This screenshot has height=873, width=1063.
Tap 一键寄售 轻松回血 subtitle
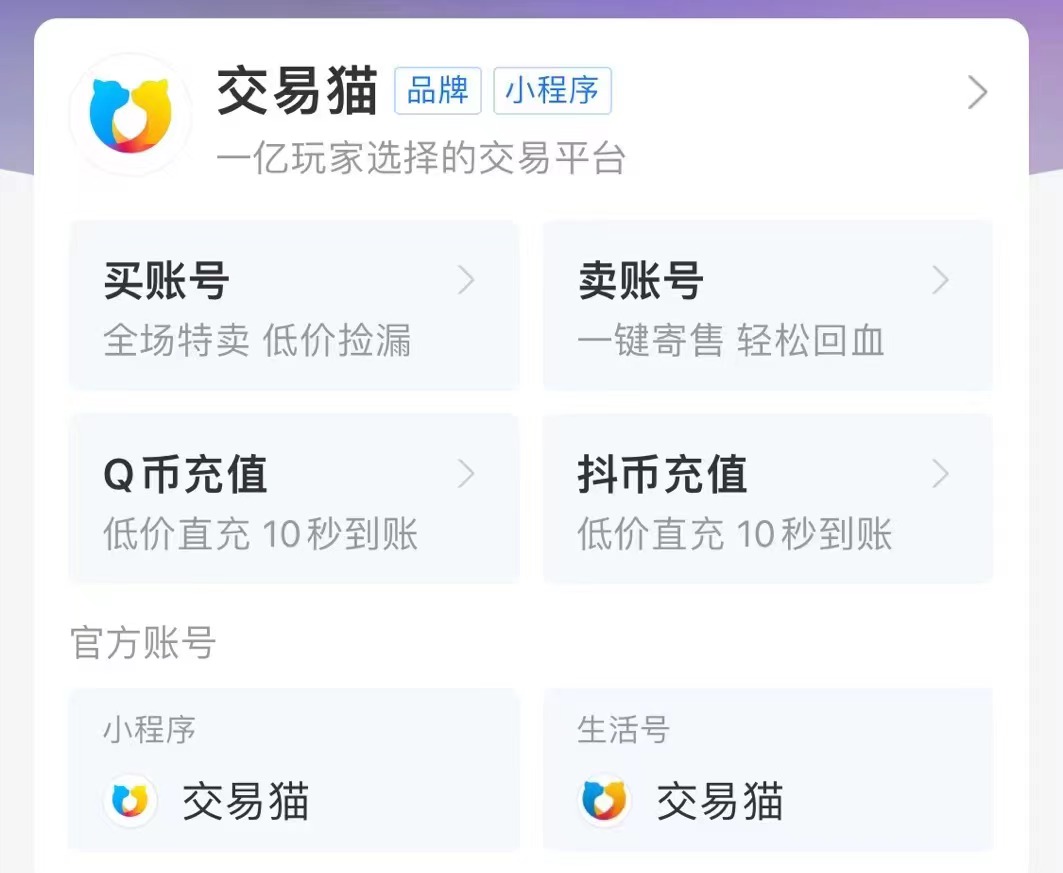coord(731,342)
